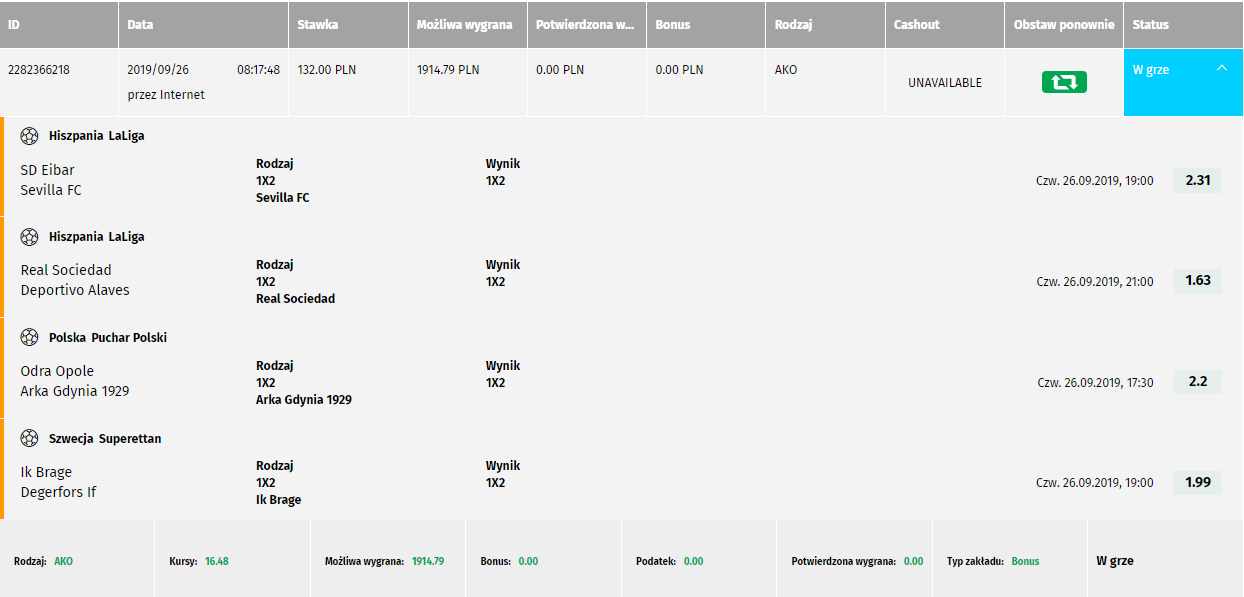Click the green re-bet arrows icon
Screen dimensions: 1244x597
pos(1064,82)
